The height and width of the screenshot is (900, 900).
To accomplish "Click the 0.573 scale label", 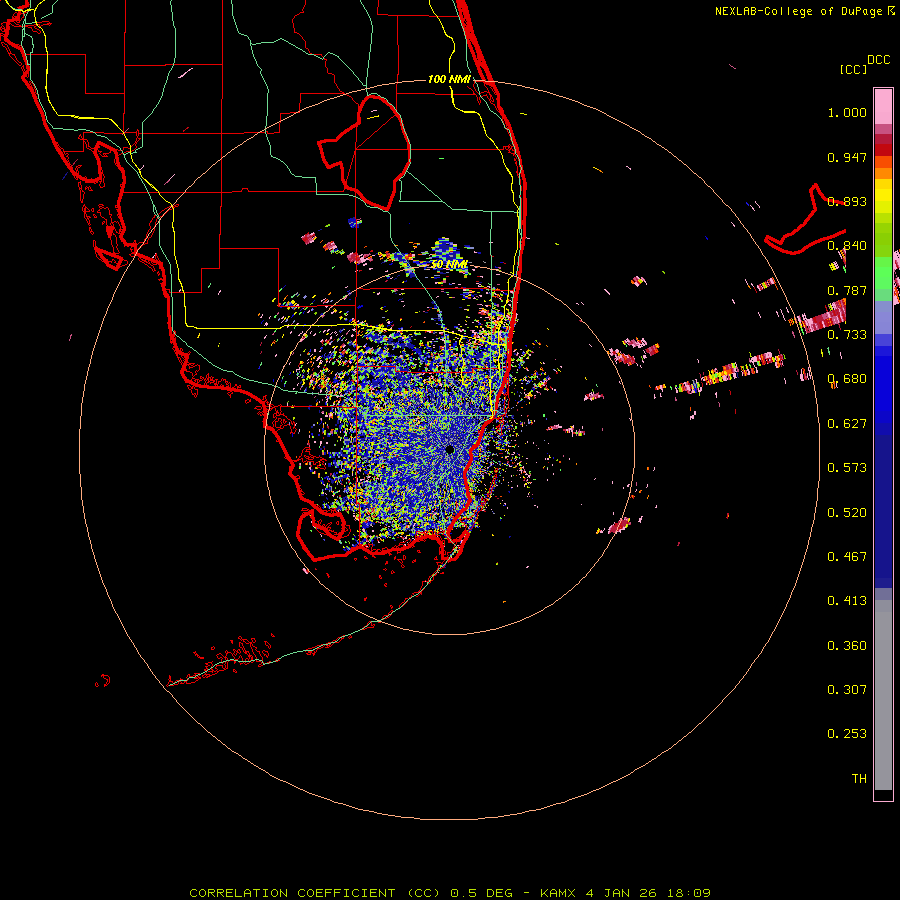I will click(847, 468).
